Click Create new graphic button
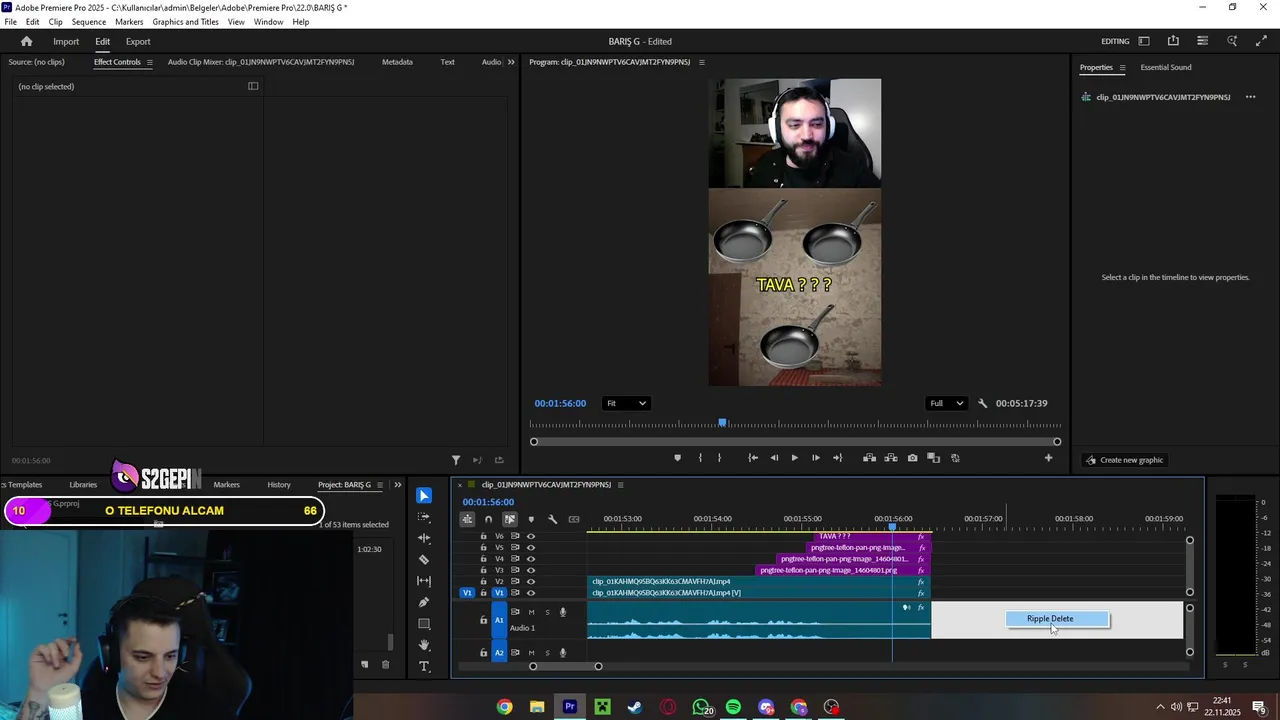The image size is (1280, 720). [1125, 460]
